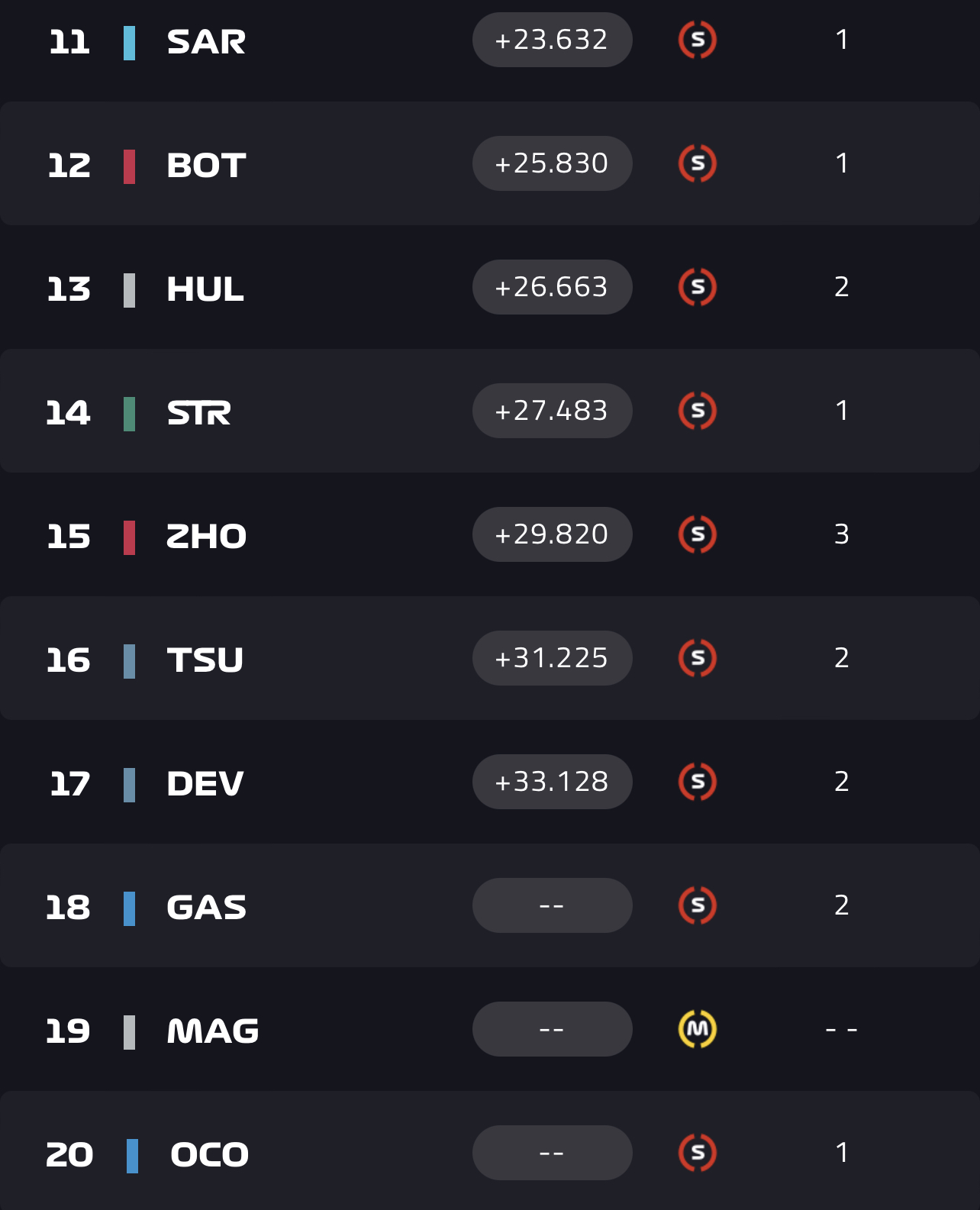
Task: Click the +27.483 interval pill
Action: click(x=552, y=411)
